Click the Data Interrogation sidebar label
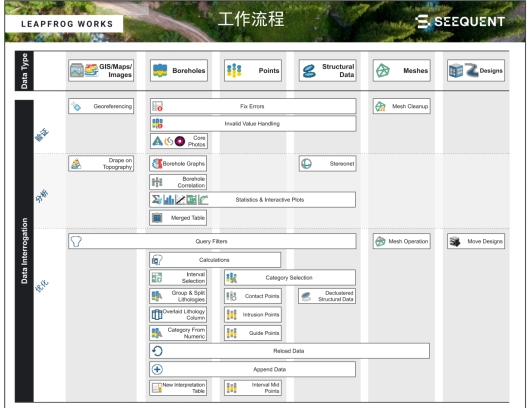Viewport: 532px width, 408px height. pyautogui.click(x=24, y=251)
